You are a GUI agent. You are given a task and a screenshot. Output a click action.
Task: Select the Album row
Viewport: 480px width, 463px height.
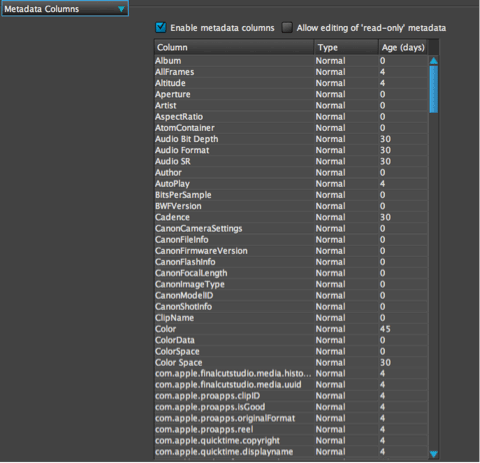(291, 61)
